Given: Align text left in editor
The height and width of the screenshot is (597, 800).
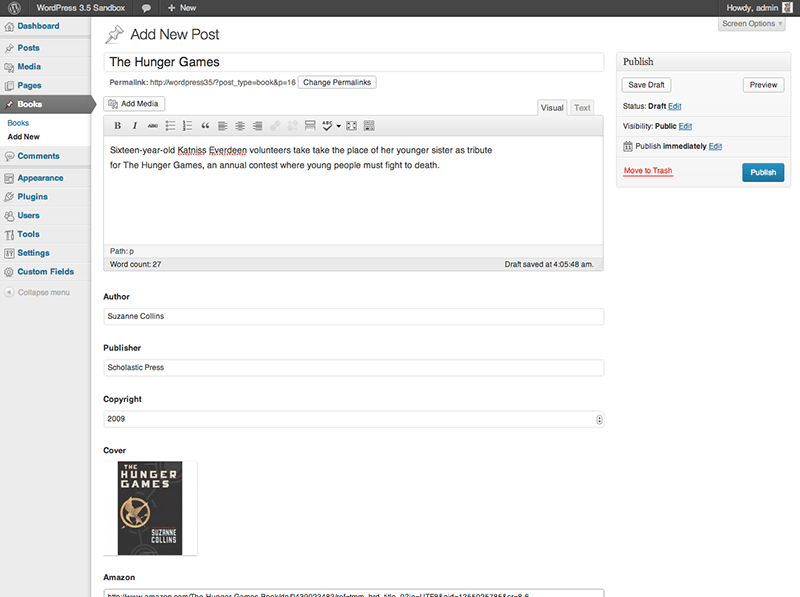Looking at the screenshot, I should (x=222, y=126).
